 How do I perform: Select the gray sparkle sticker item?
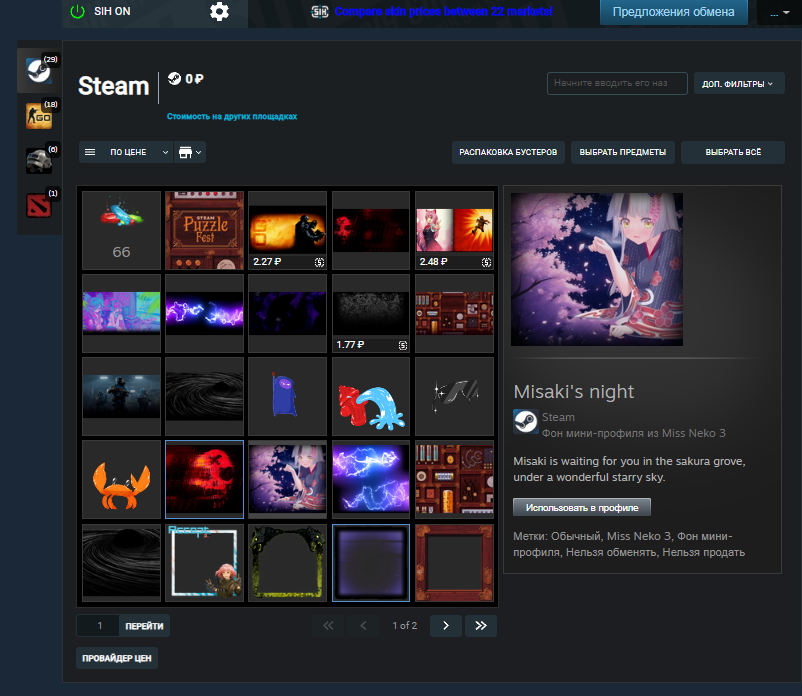[454, 396]
